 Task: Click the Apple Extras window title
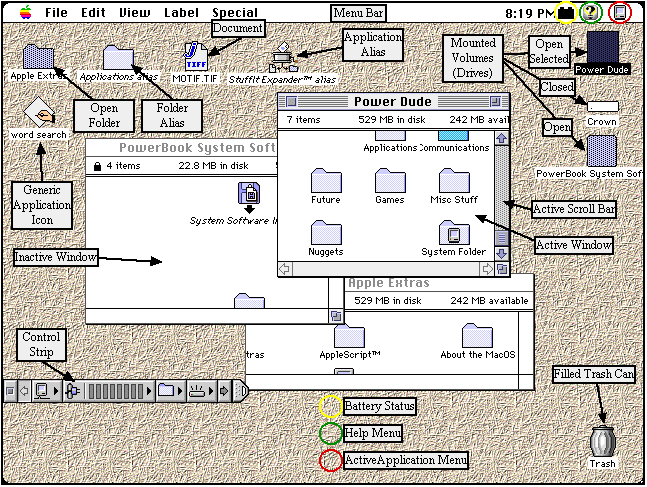click(x=389, y=283)
